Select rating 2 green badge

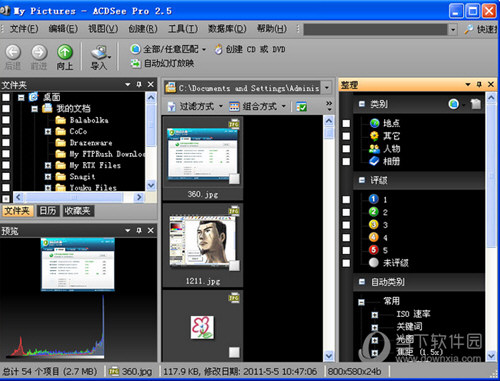pyautogui.click(x=374, y=212)
